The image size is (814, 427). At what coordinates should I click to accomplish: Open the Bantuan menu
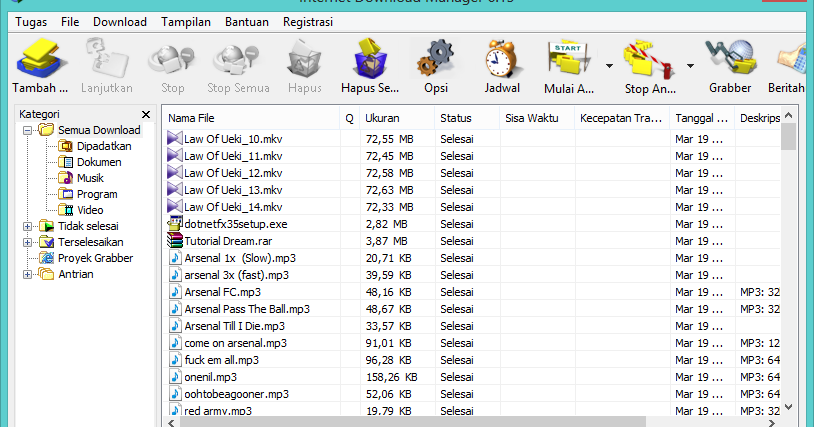pyautogui.click(x=247, y=22)
